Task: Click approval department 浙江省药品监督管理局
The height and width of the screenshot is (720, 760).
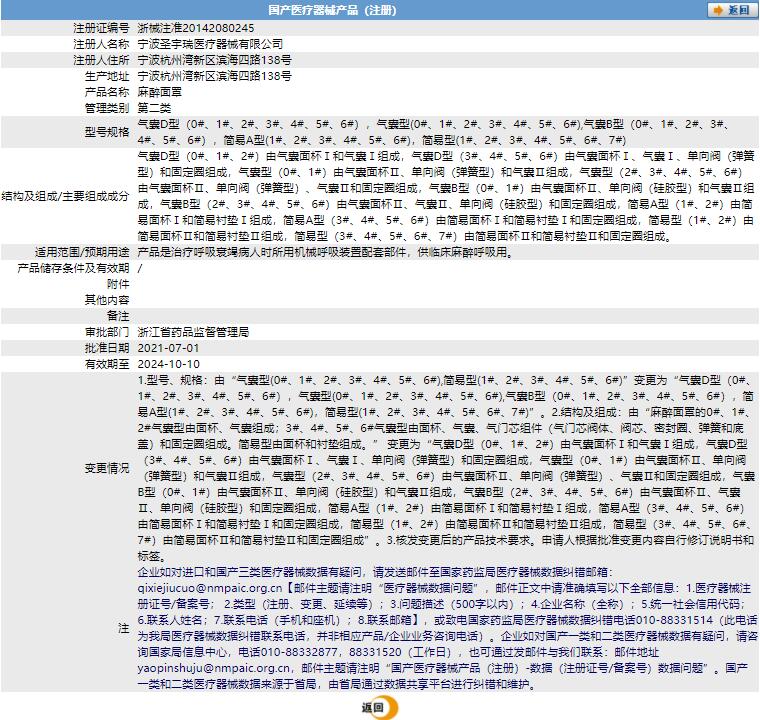Action: coord(193,332)
